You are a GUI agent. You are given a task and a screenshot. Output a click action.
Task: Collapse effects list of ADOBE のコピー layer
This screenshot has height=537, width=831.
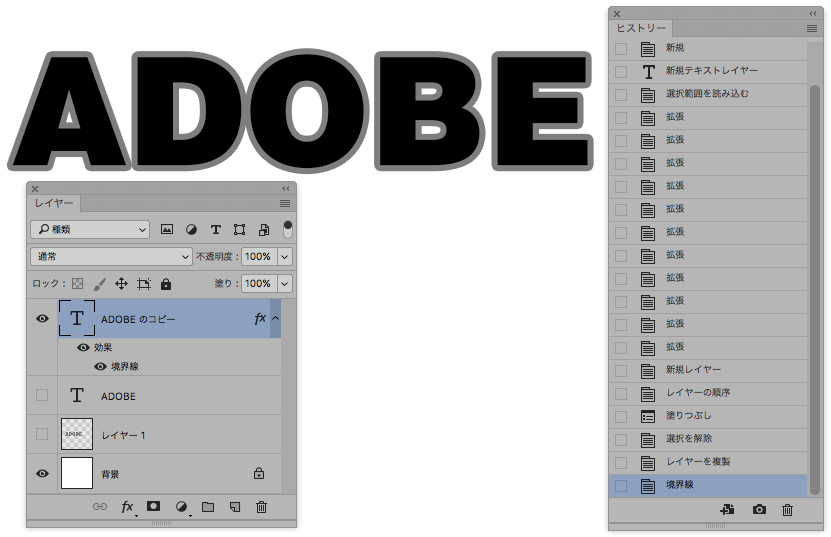point(276,318)
